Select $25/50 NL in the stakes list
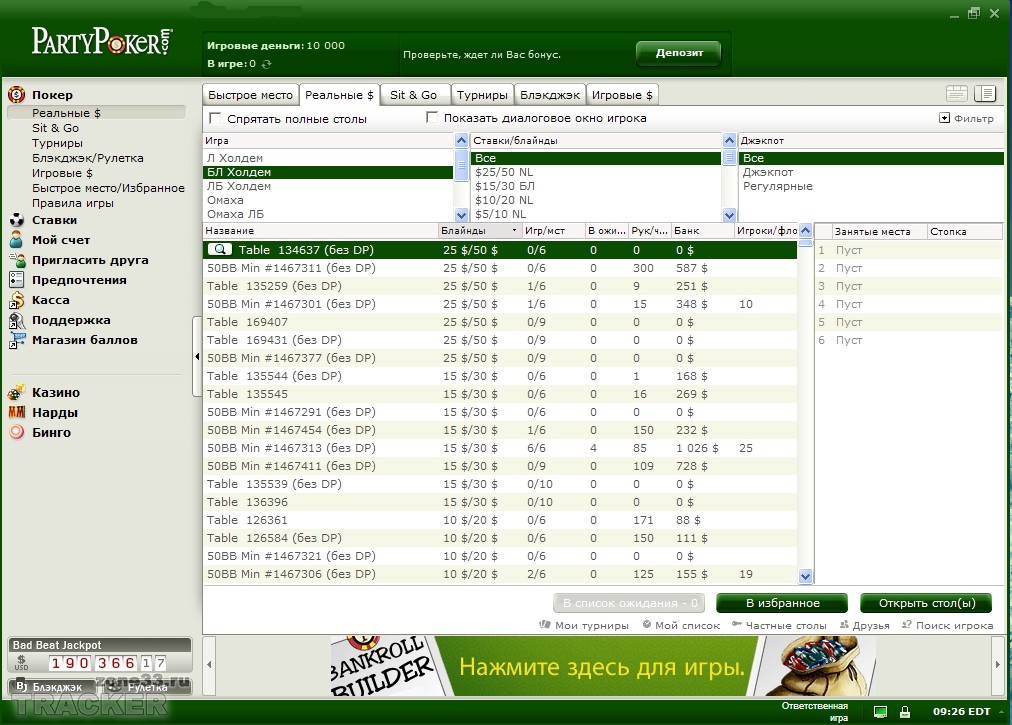This screenshot has width=1012, height=725. click(x=504, y=172)
